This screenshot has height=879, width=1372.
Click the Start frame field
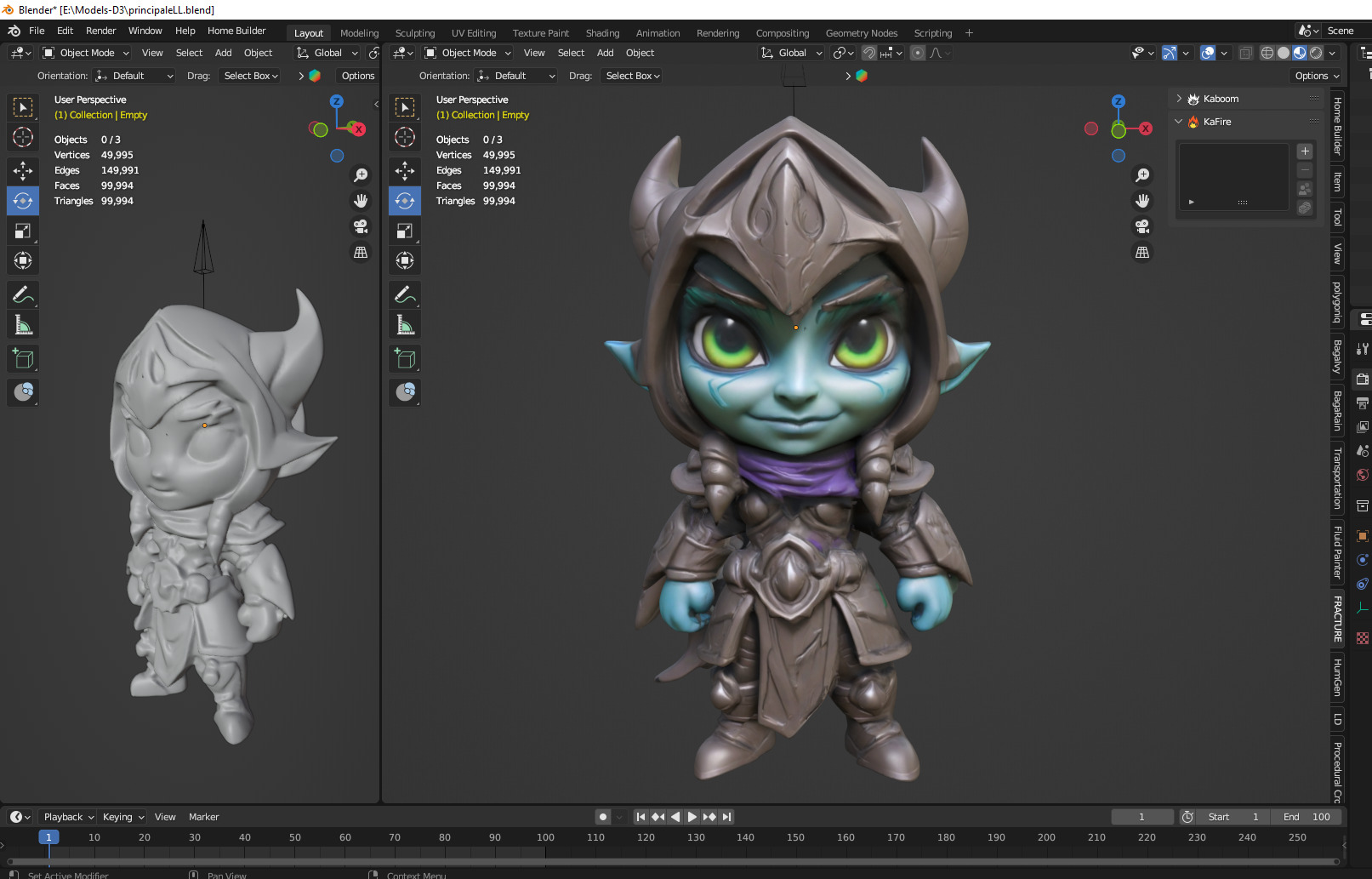tap(1233, 817)
